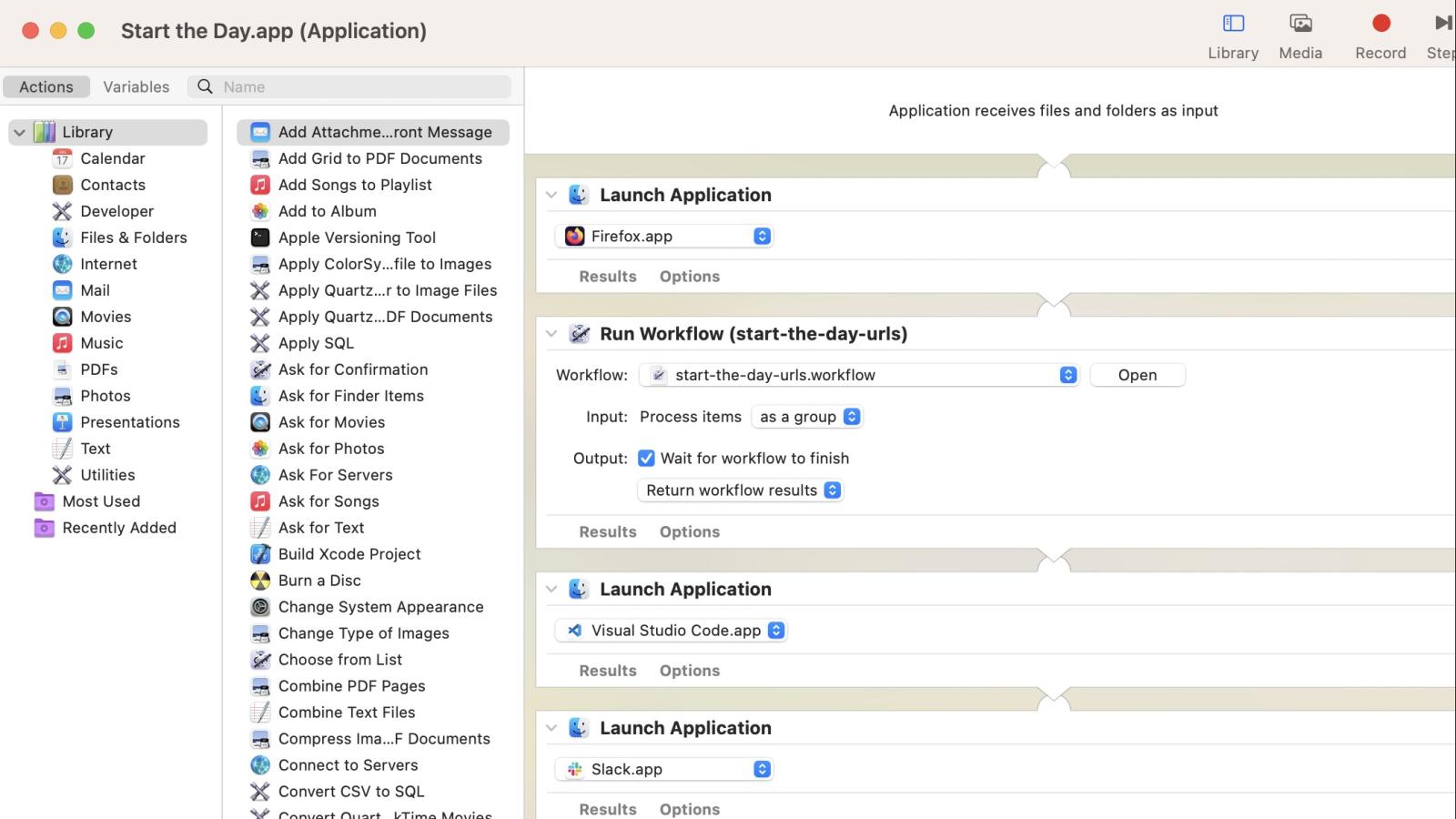The width and height of the screenshot is (1456, 819).
Task: Click the red Record toolbar icon
Action: coord(1380,23)
